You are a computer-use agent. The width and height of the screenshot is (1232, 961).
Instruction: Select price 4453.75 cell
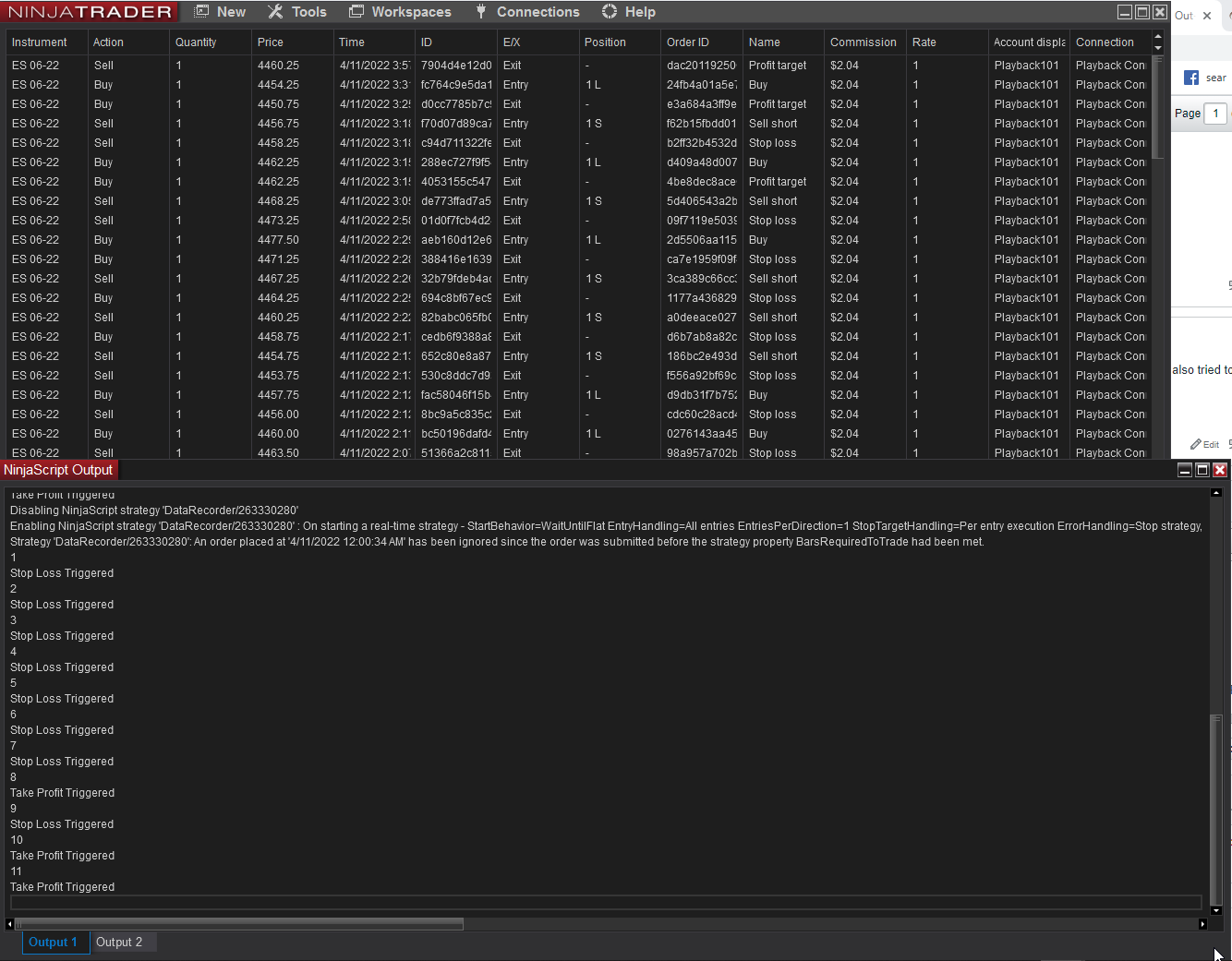click(x=292, y=376)
